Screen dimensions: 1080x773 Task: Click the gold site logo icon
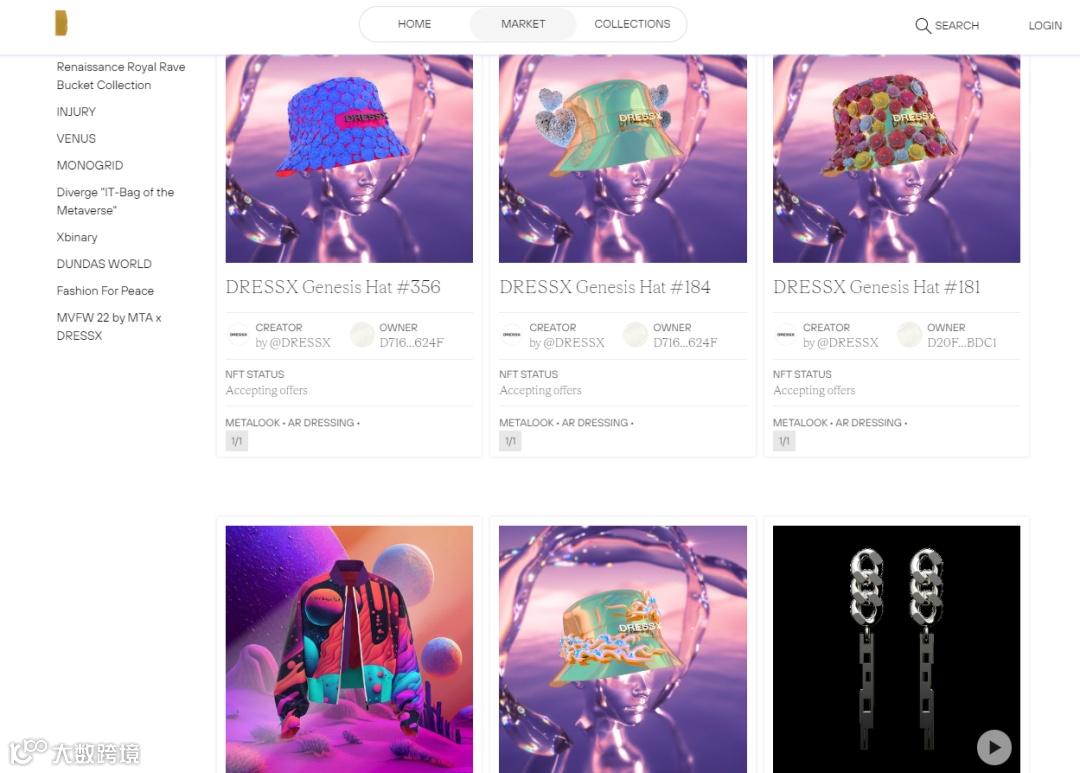click(61, 23)
